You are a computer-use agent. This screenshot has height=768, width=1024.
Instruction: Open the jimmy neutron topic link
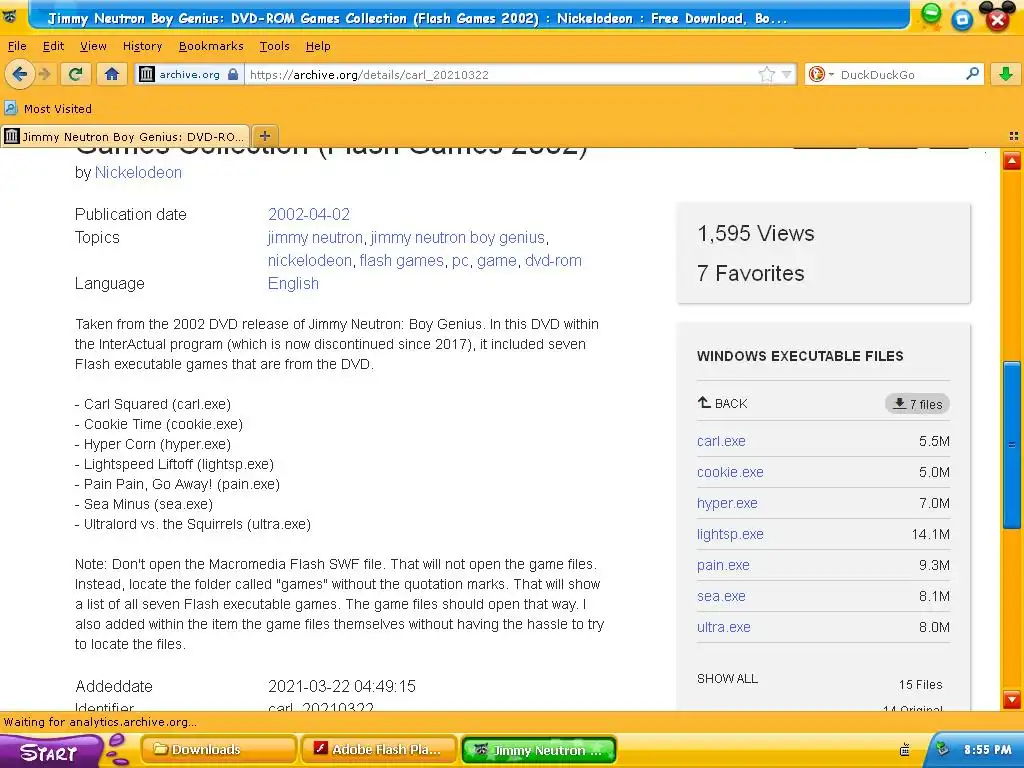click(315, 238)
